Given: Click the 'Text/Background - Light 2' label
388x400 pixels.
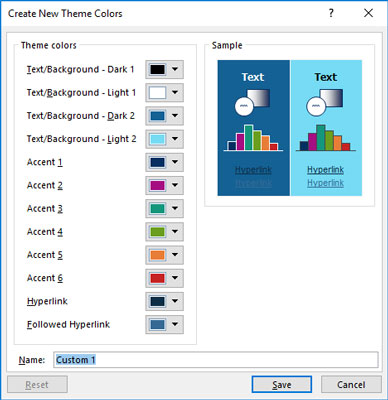Looking at the screenshot, I should (81, 139).
